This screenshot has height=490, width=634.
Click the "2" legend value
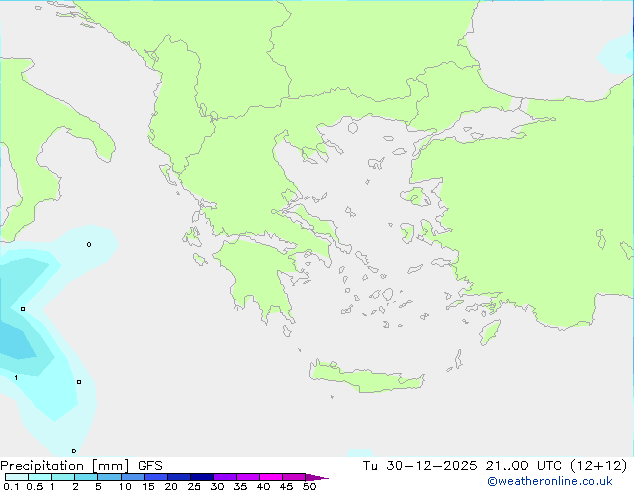(75, 486)
